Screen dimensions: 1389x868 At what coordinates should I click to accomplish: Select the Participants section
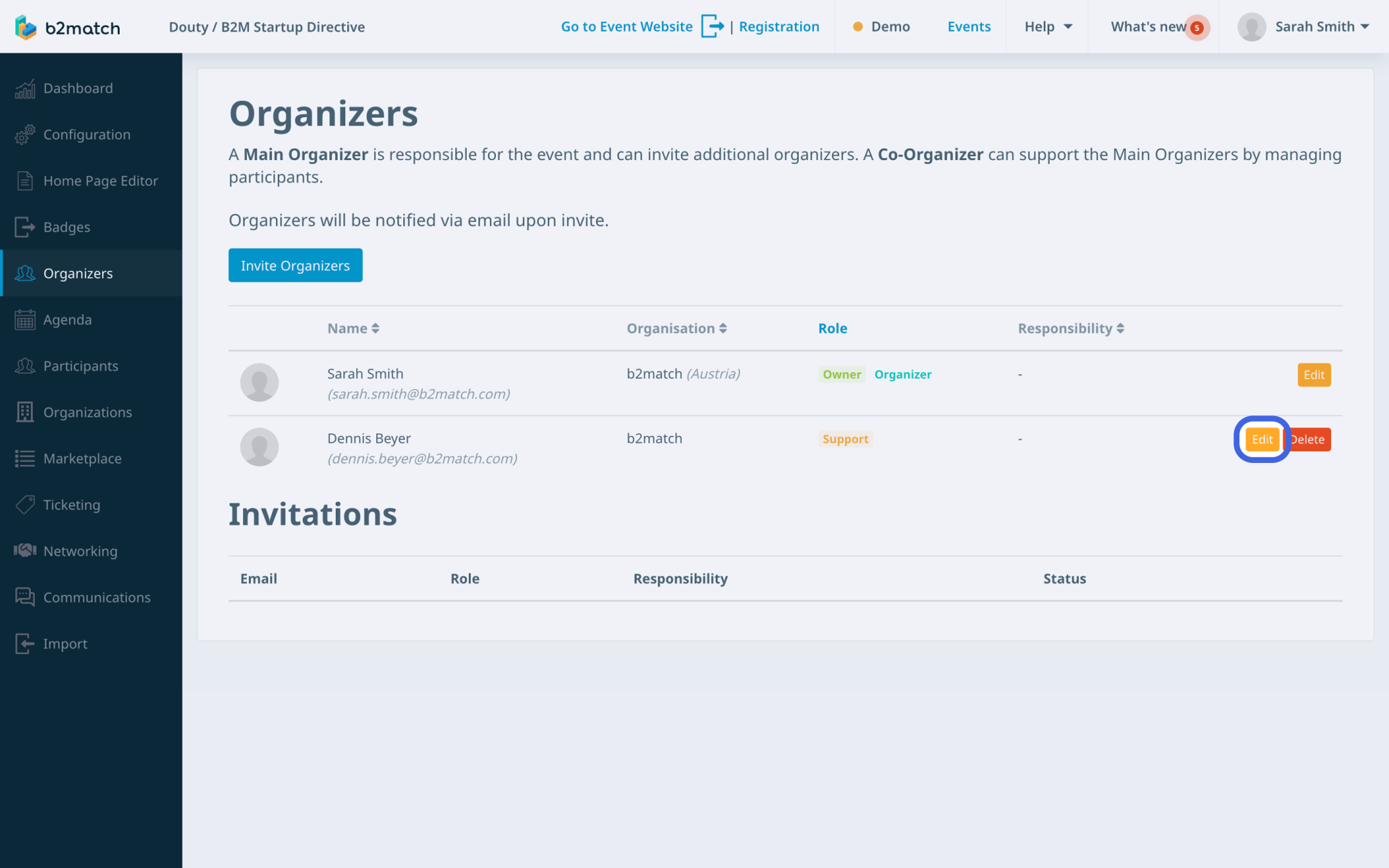81,366
